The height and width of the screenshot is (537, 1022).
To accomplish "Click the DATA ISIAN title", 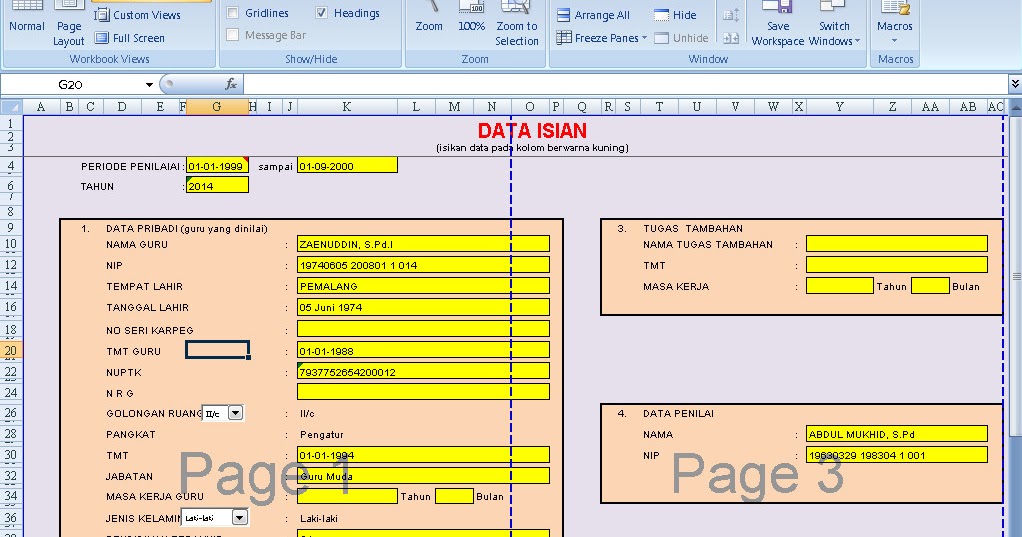I will coord(532,130).
